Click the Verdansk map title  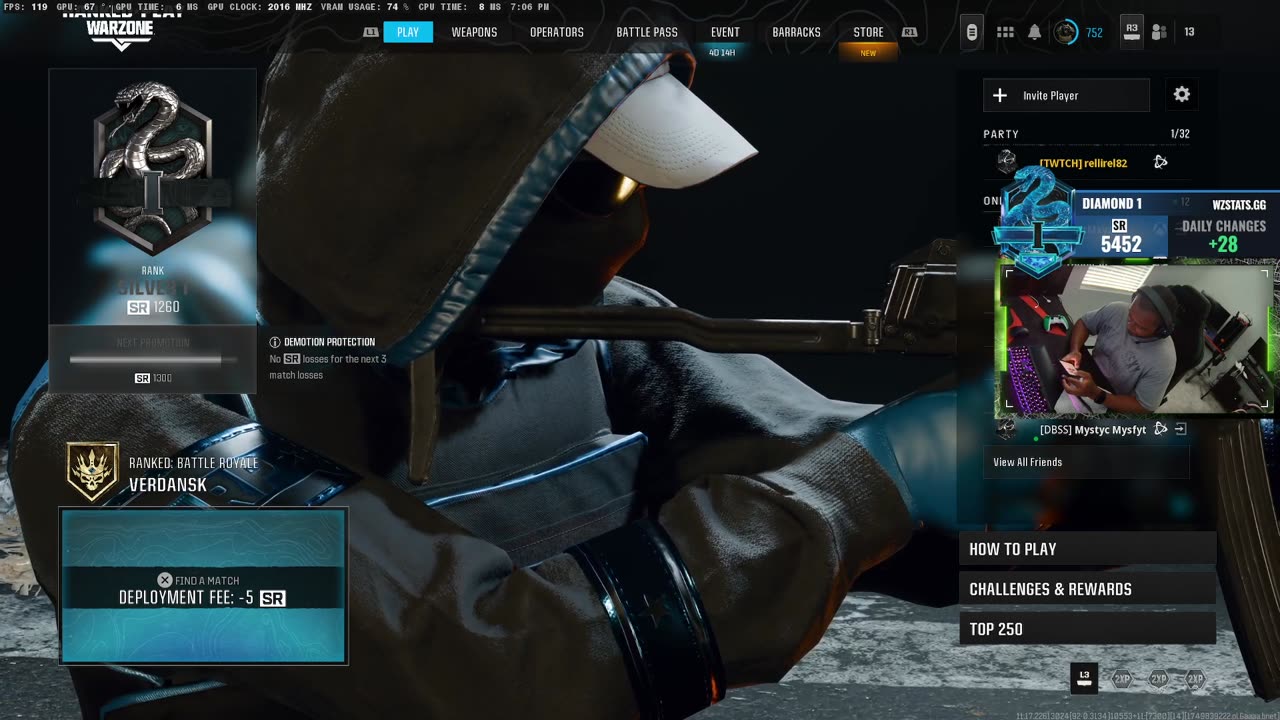tap(168, 485)
